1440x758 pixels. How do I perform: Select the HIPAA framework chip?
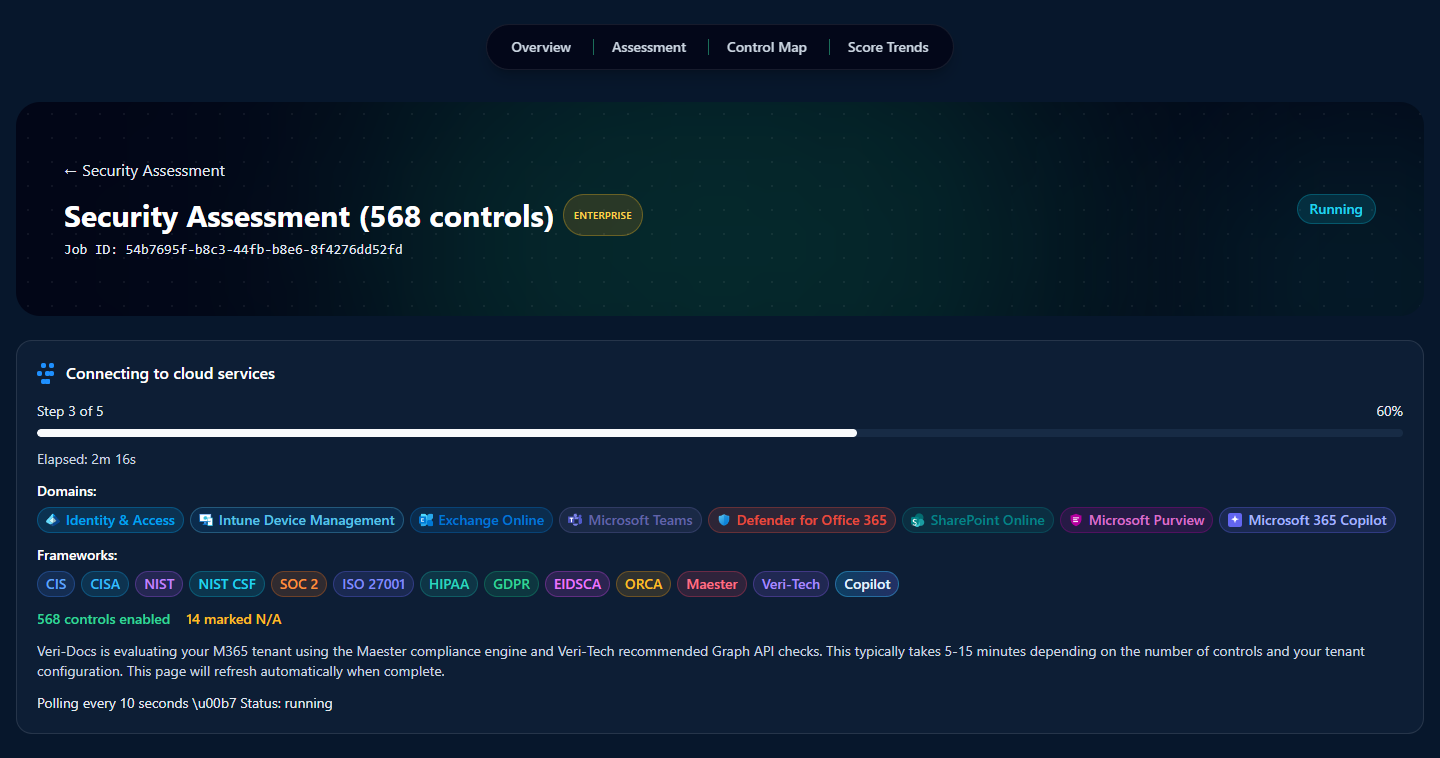[449, 584]
